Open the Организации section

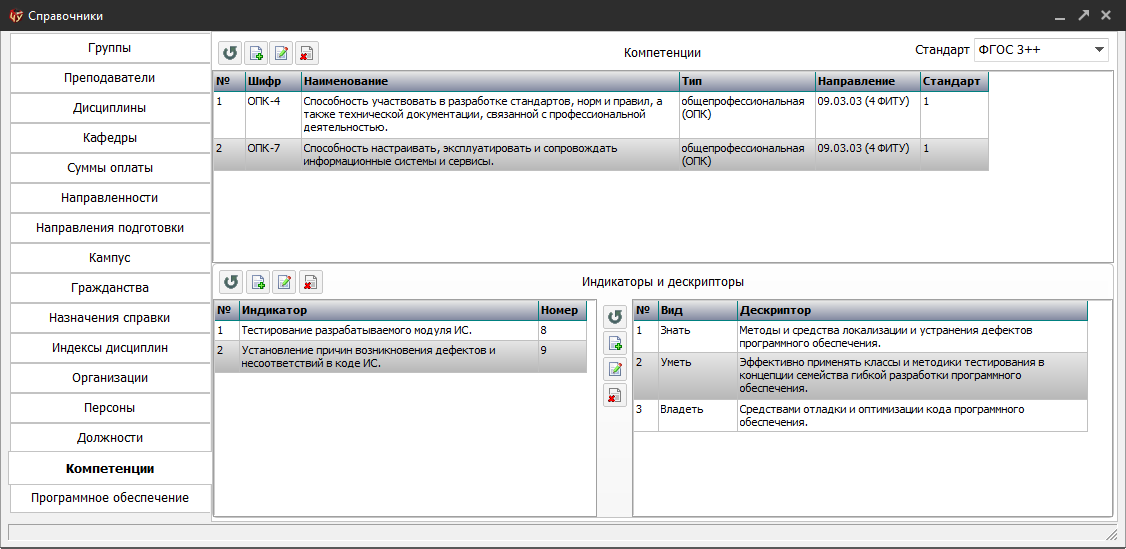[110, 377]
